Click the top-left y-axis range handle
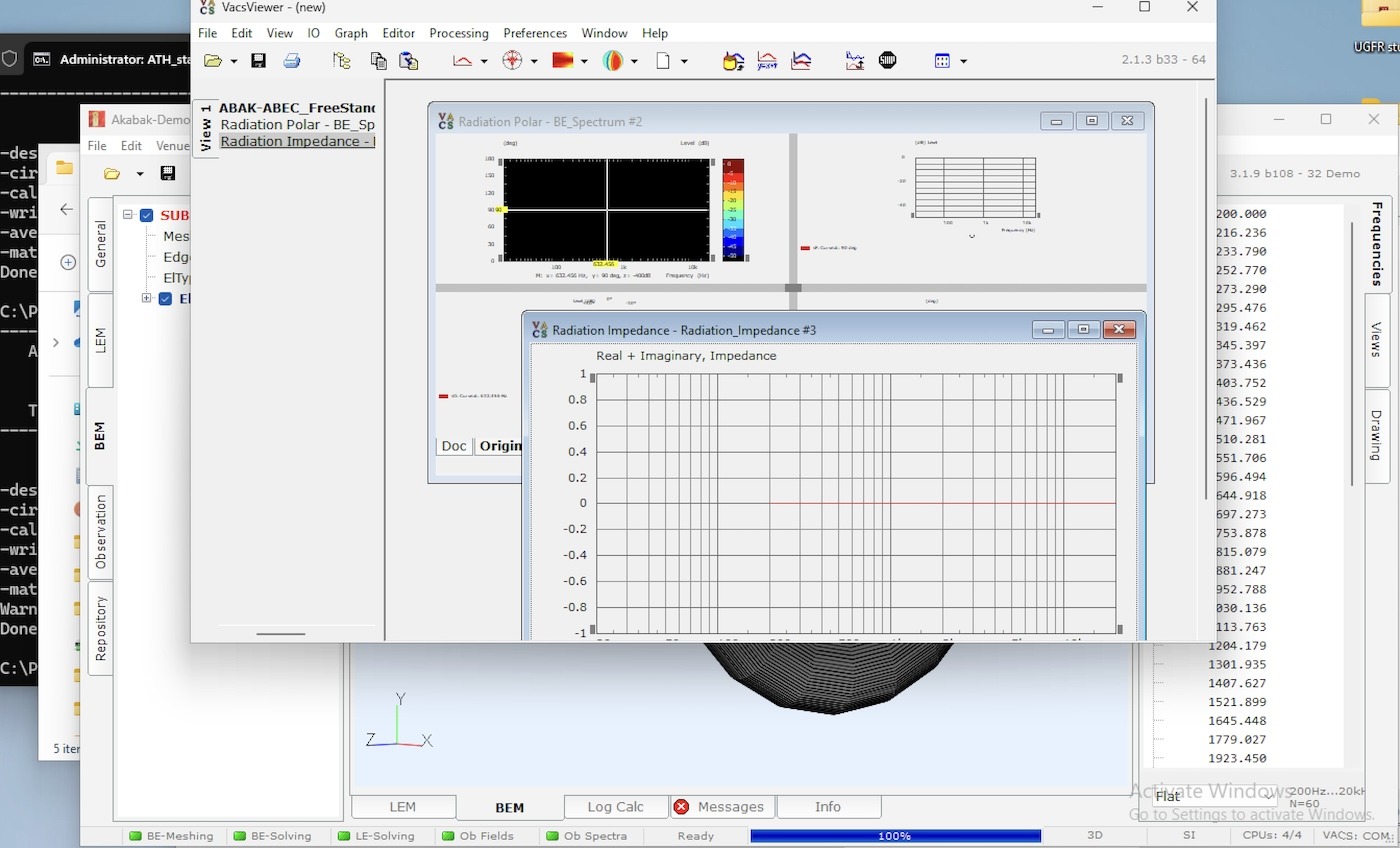Viewport: 1400px width, 848px height. pos(593,378)
